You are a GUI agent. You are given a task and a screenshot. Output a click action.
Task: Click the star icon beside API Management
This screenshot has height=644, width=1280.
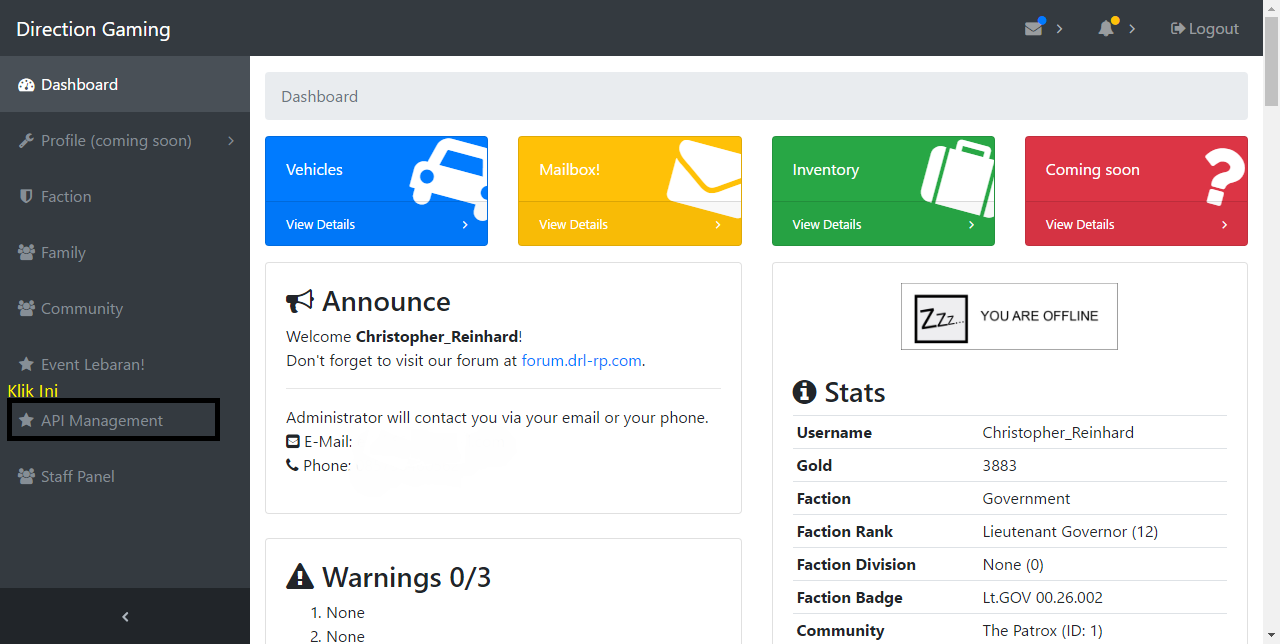[27, 421]
